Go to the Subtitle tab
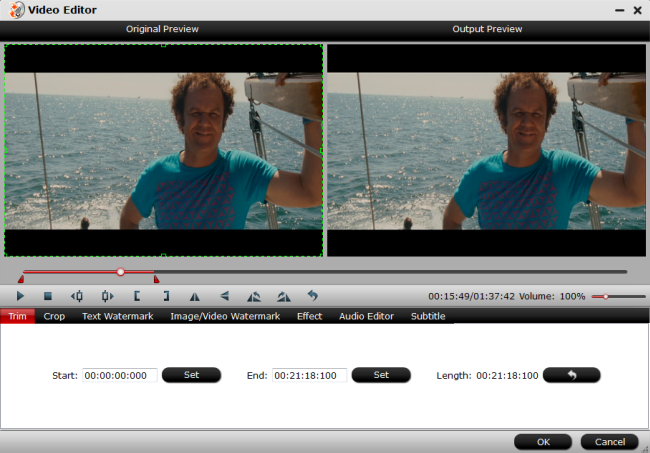This screenshot has width=650, height=453. click(428, 316)
